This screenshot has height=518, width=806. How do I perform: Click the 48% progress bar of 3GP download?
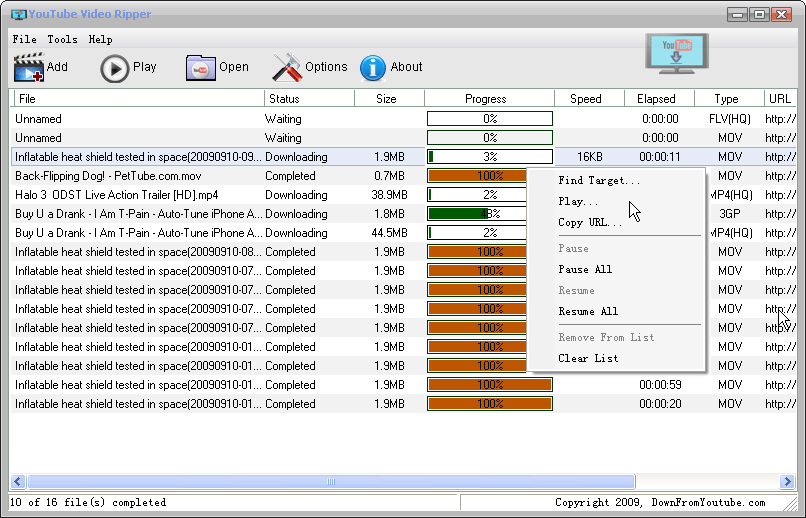(477, 214)
